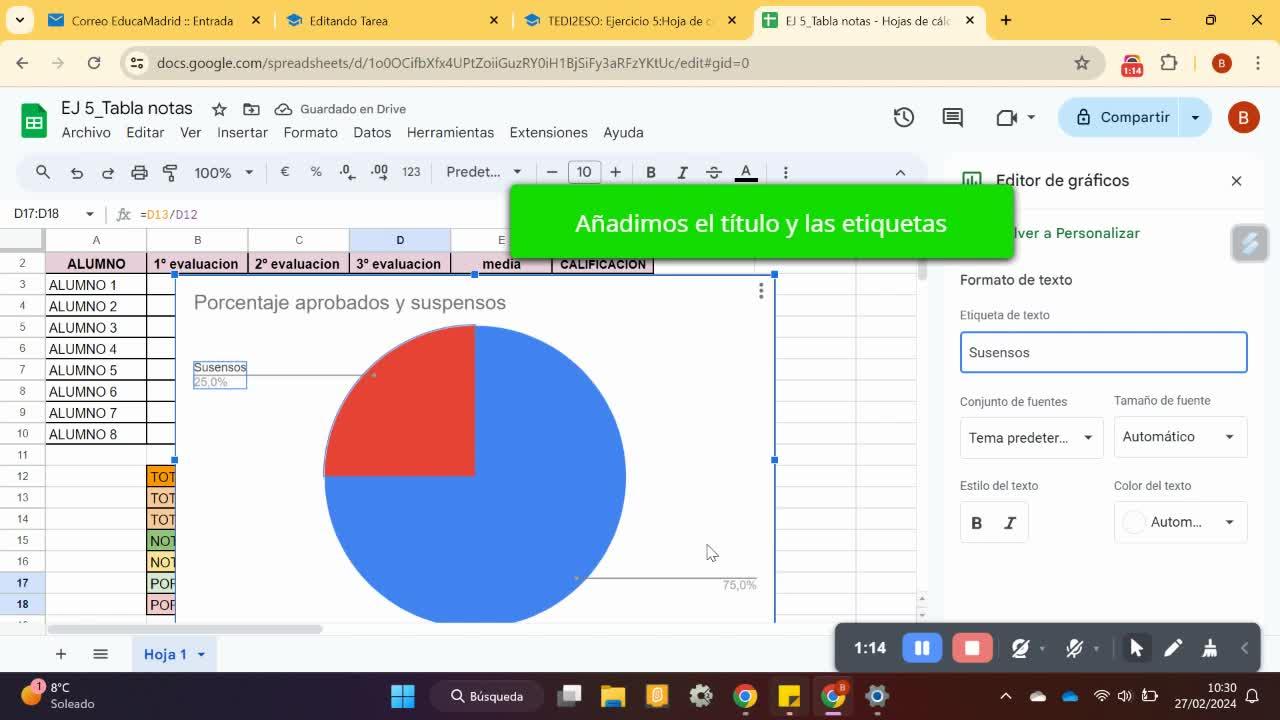
Task: Open more number formats (123)
Action: [x=411, y=172]
